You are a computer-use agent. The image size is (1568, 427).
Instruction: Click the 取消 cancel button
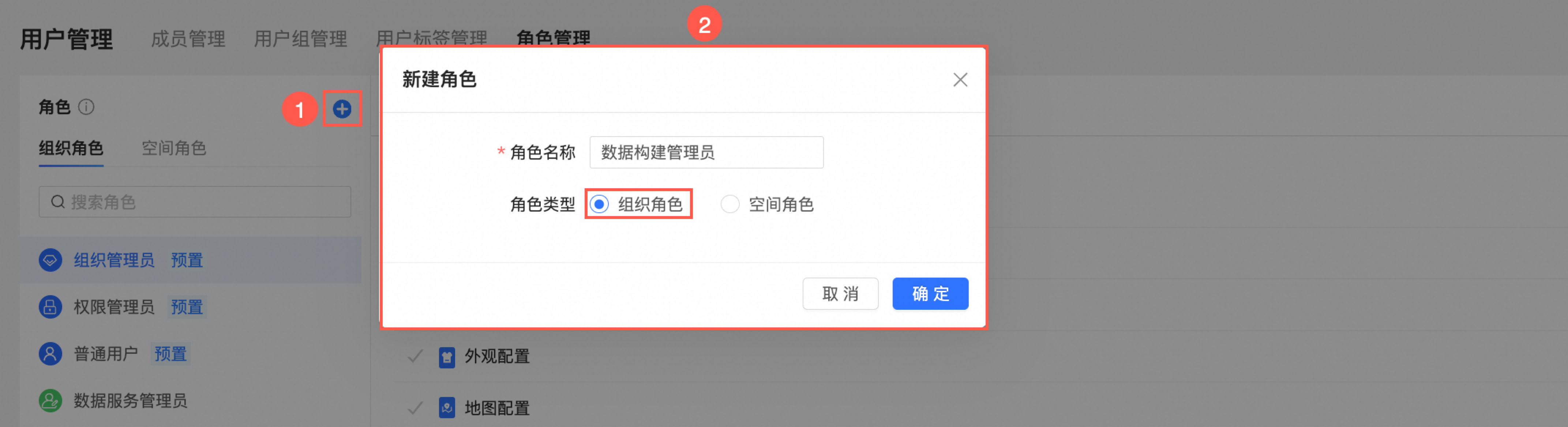coord(840,294)
